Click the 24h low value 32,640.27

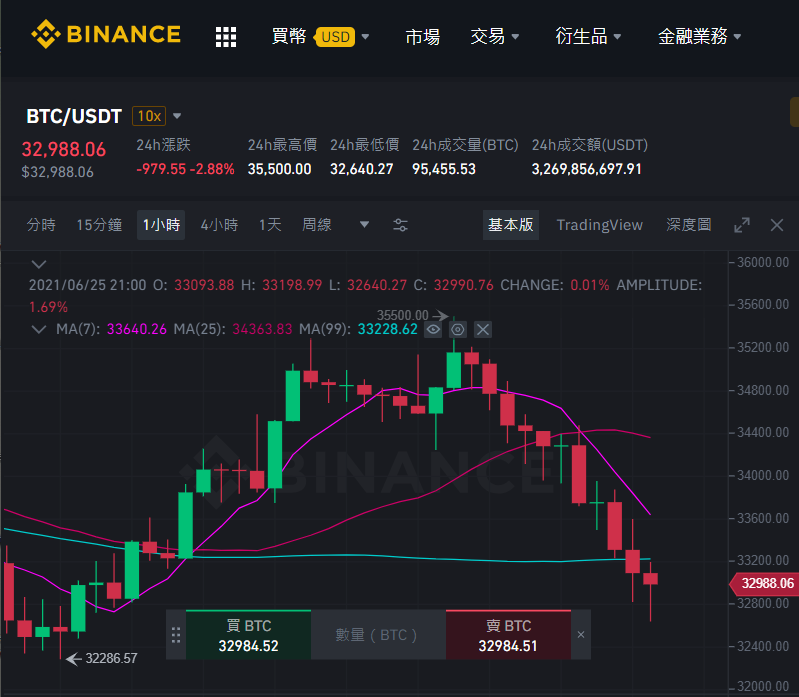point(361,169)
